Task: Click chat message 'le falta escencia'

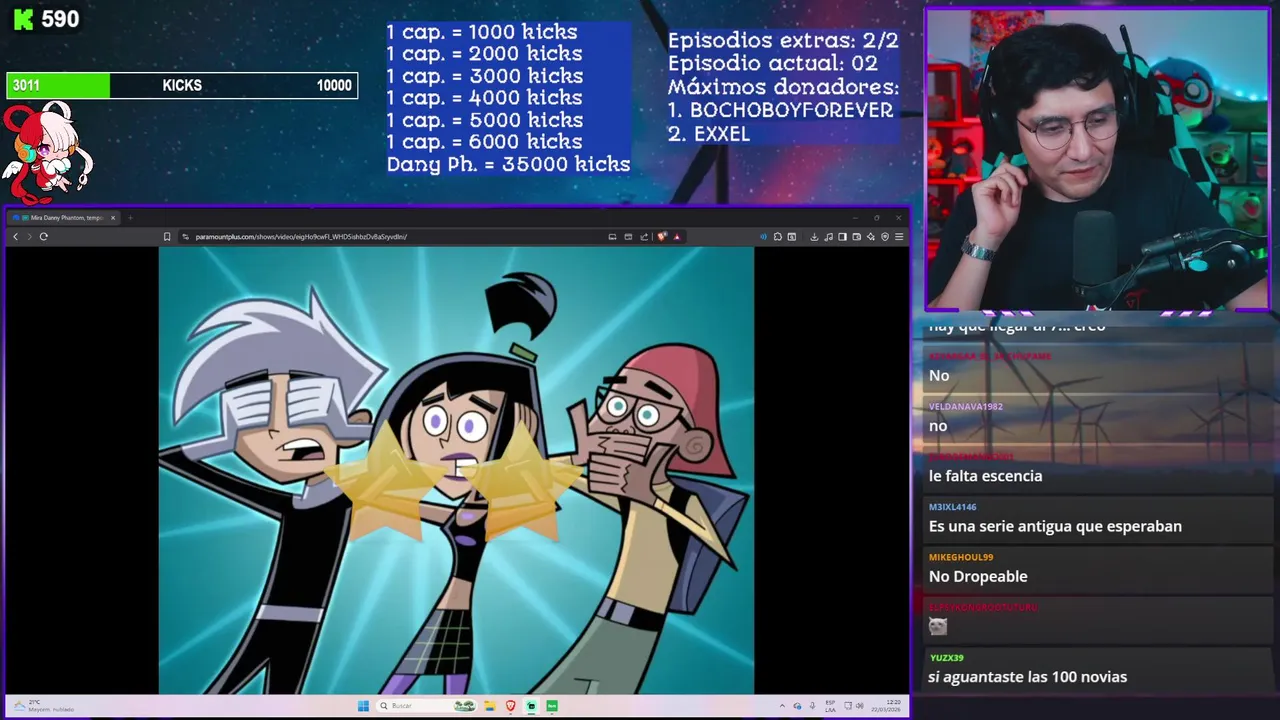Action: (x=985, y=476)
